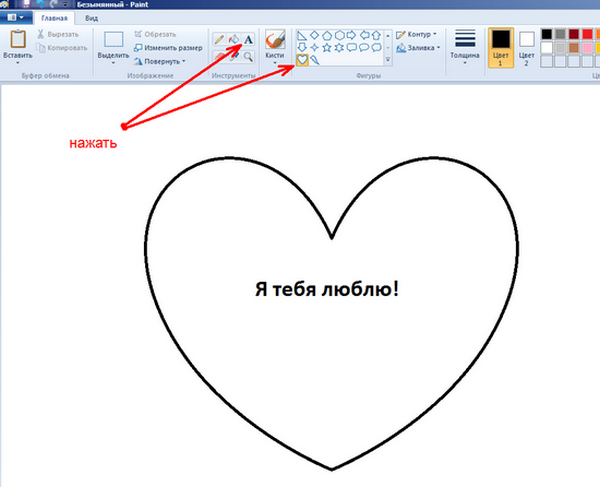Activate the Цвет 2 color button
The image size is (600, 487).
click(527, 46)
